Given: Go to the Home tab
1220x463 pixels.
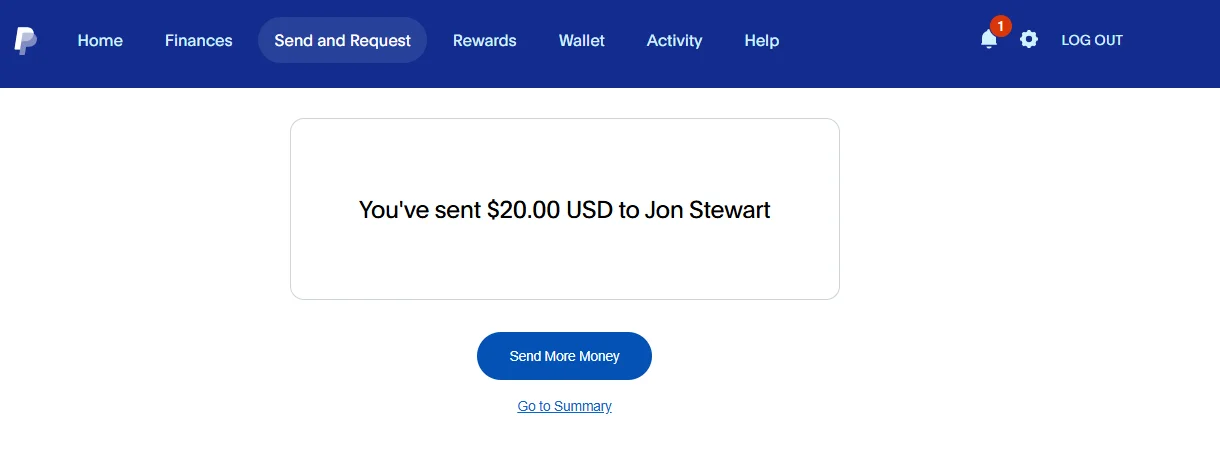Looking at the screenshot, I should click(100, 41).
